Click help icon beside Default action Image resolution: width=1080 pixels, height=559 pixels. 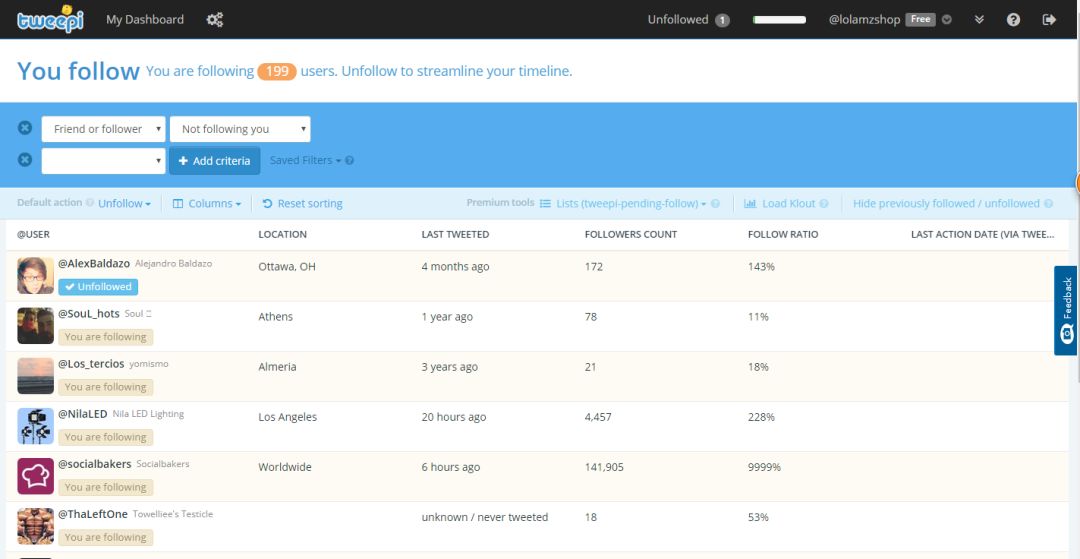[90, 203]
